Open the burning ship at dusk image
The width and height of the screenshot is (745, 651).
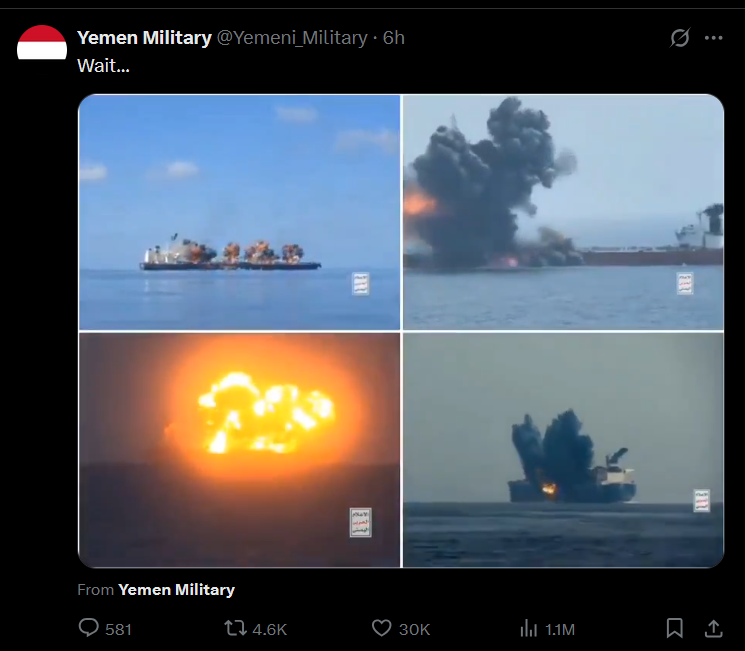click(x=564, y=450)
